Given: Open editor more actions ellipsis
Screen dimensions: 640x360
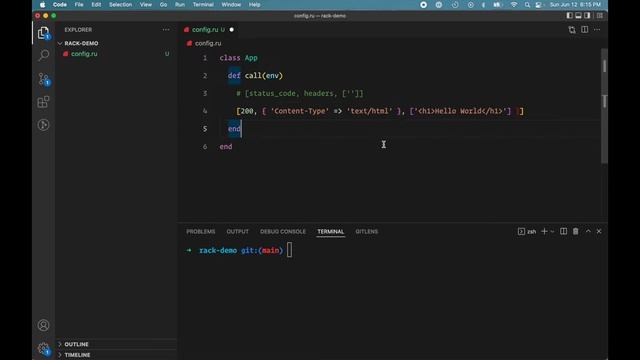Looking at the screenshot, I should tap(597, 29).
